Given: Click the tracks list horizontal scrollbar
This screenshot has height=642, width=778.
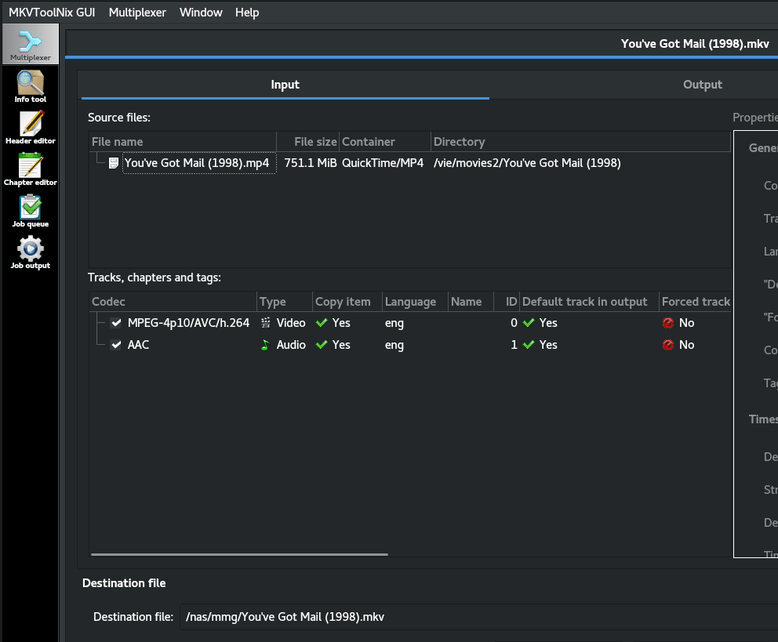Looking at the screenshot, I should coord(239,554).
